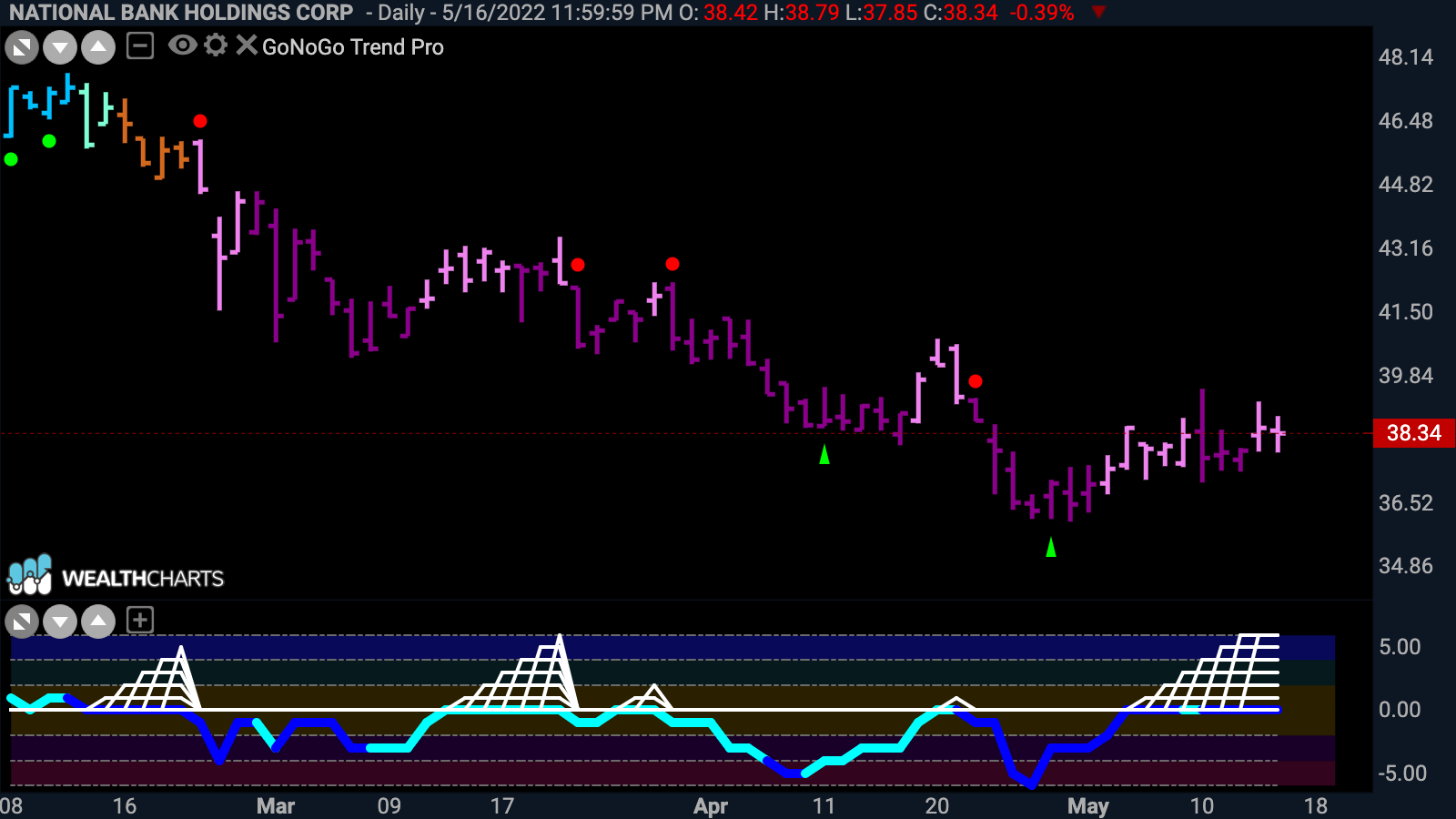Click the lowest green dot in February
Image resolution: width=1456 pixels, height=819 pixels.
(x=11, y=159)
